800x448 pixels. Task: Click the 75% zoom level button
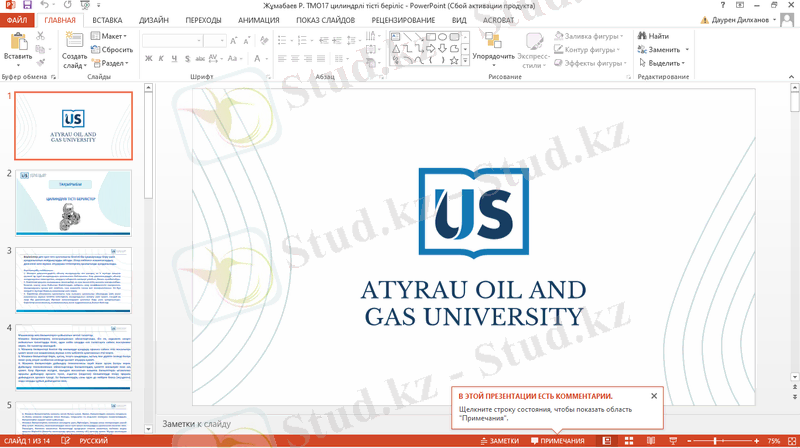774,441
